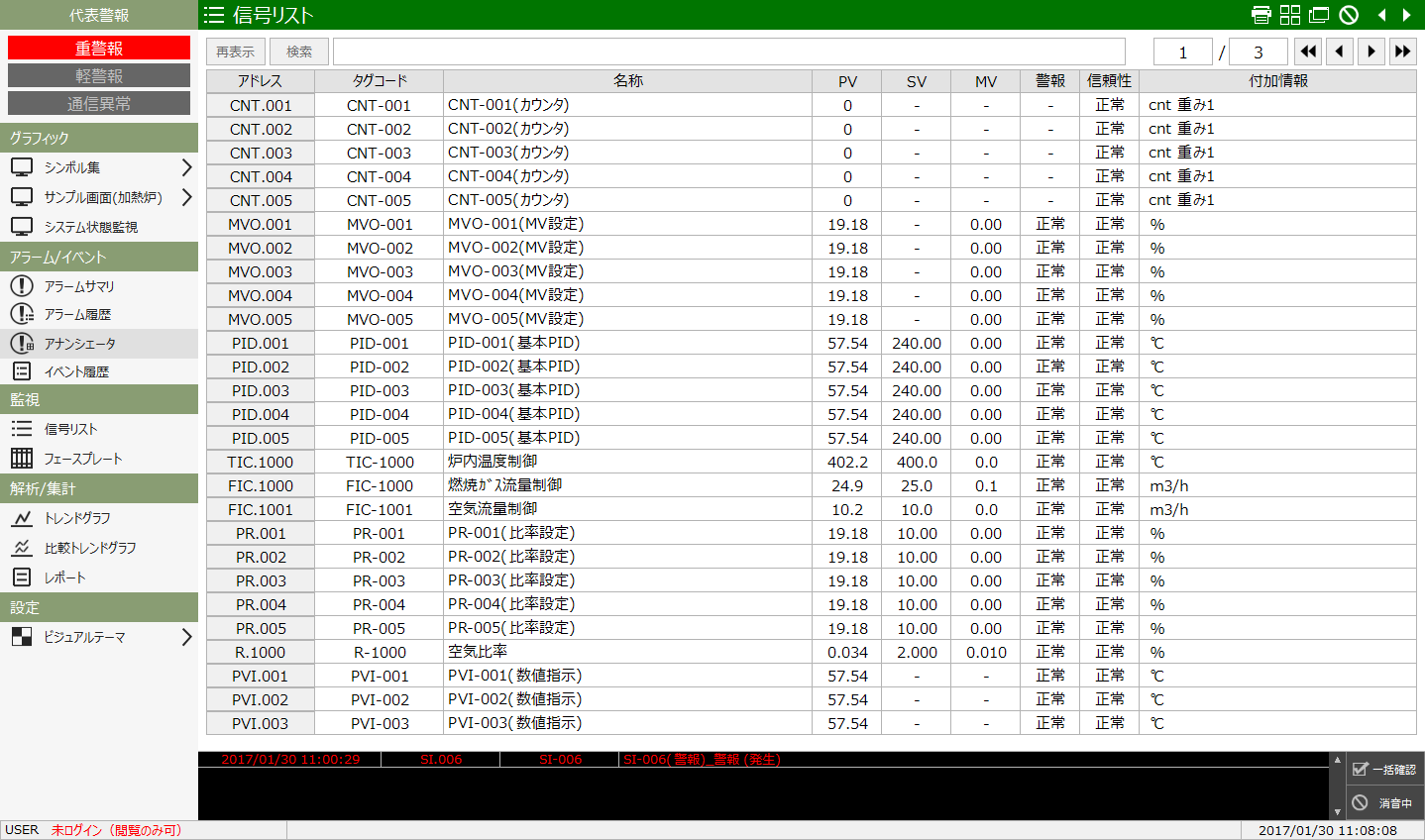Click name cell PID-005(基本PID)
This screenshot has height=840, width=1425.
628,438
